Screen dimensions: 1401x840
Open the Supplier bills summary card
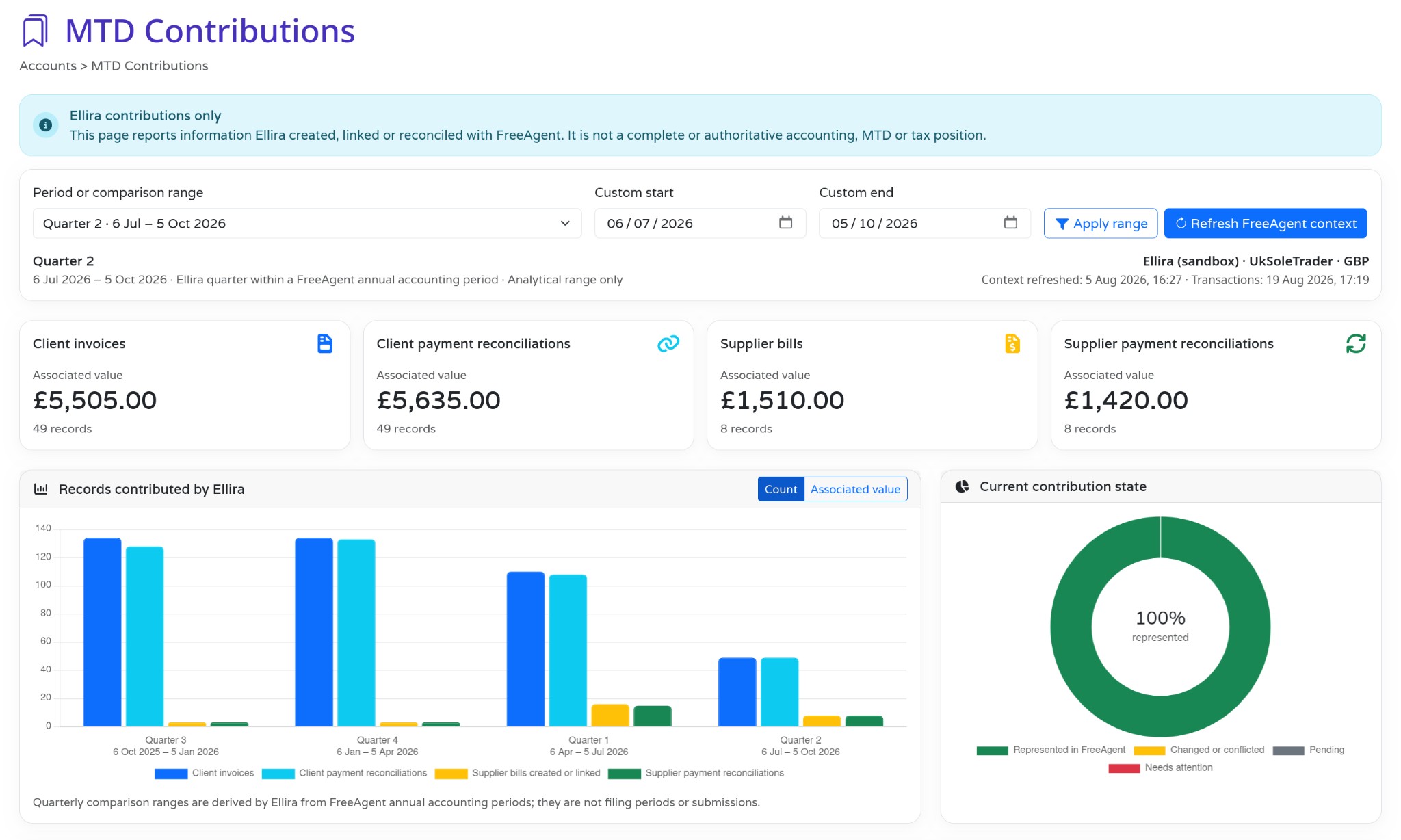pyautogui.click(x=872, y=385)
